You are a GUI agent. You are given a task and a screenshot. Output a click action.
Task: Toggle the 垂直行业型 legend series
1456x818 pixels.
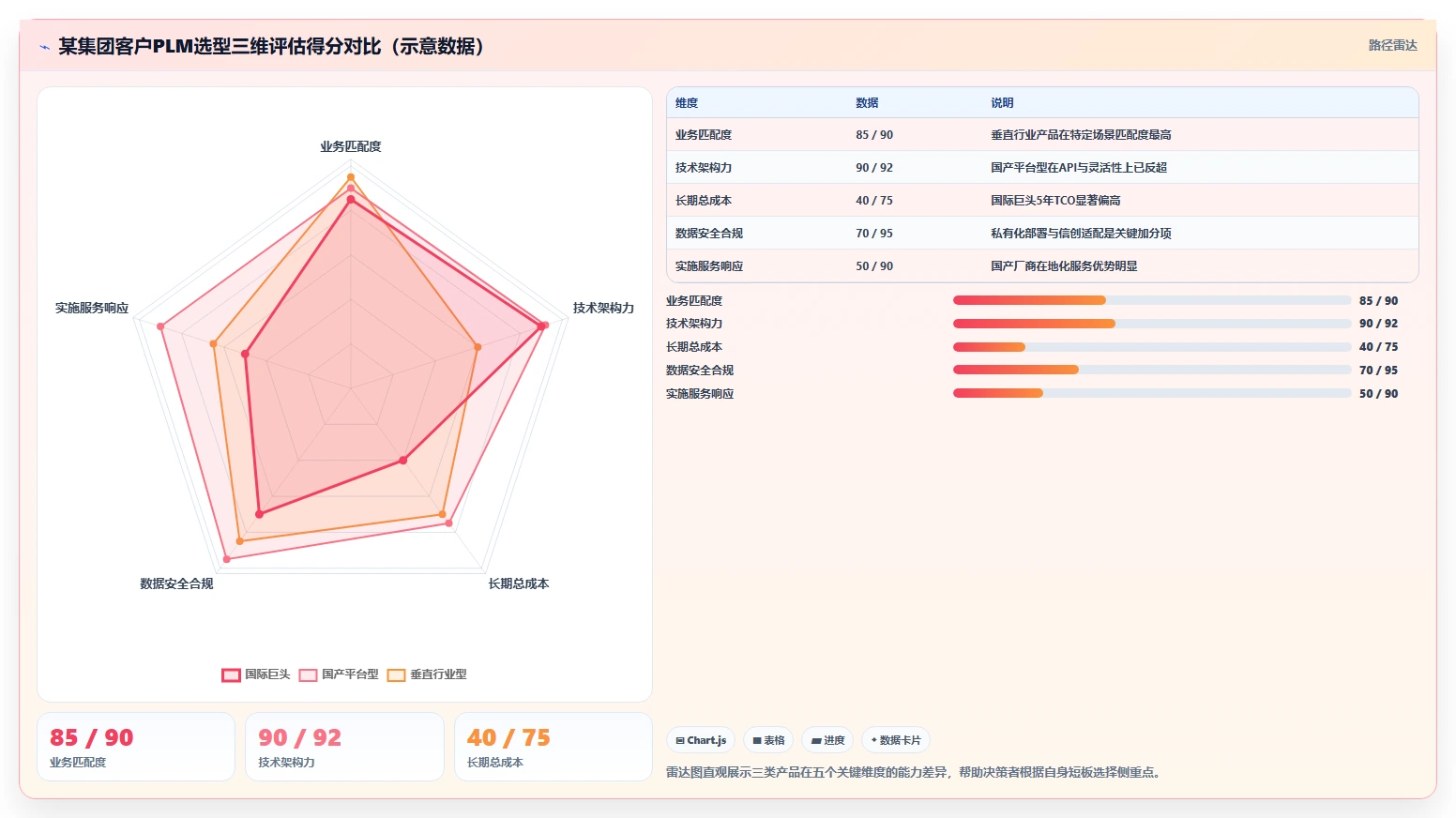pyautogui.click(x=427, y=674)
